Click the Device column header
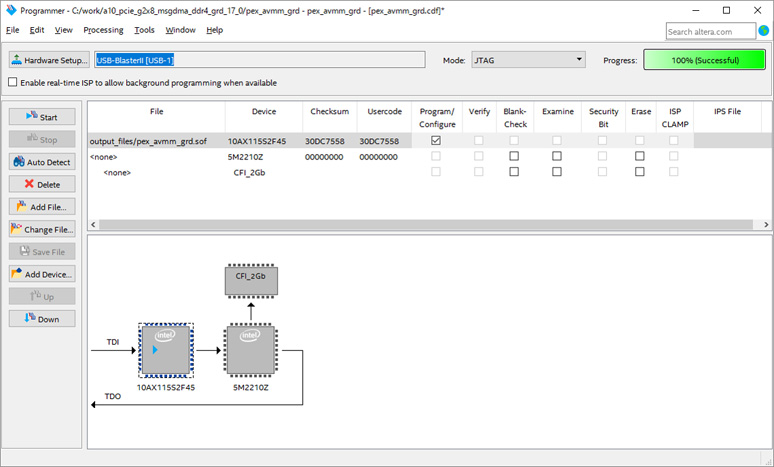 tap(264, 117)
